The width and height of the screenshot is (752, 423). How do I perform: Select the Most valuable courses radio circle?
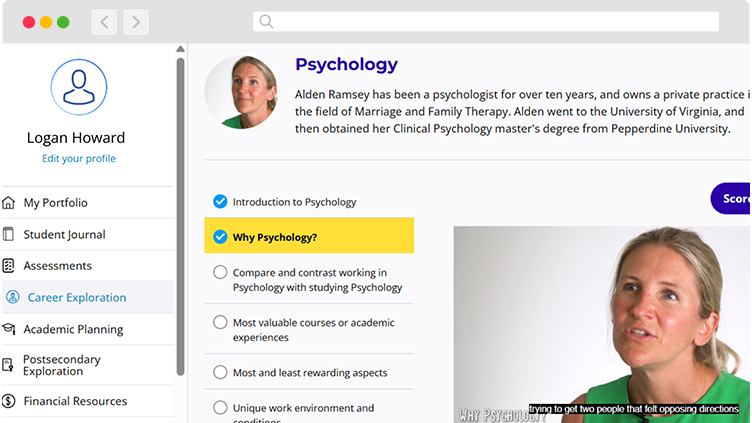pyautogui.click(x=220, y=322)
